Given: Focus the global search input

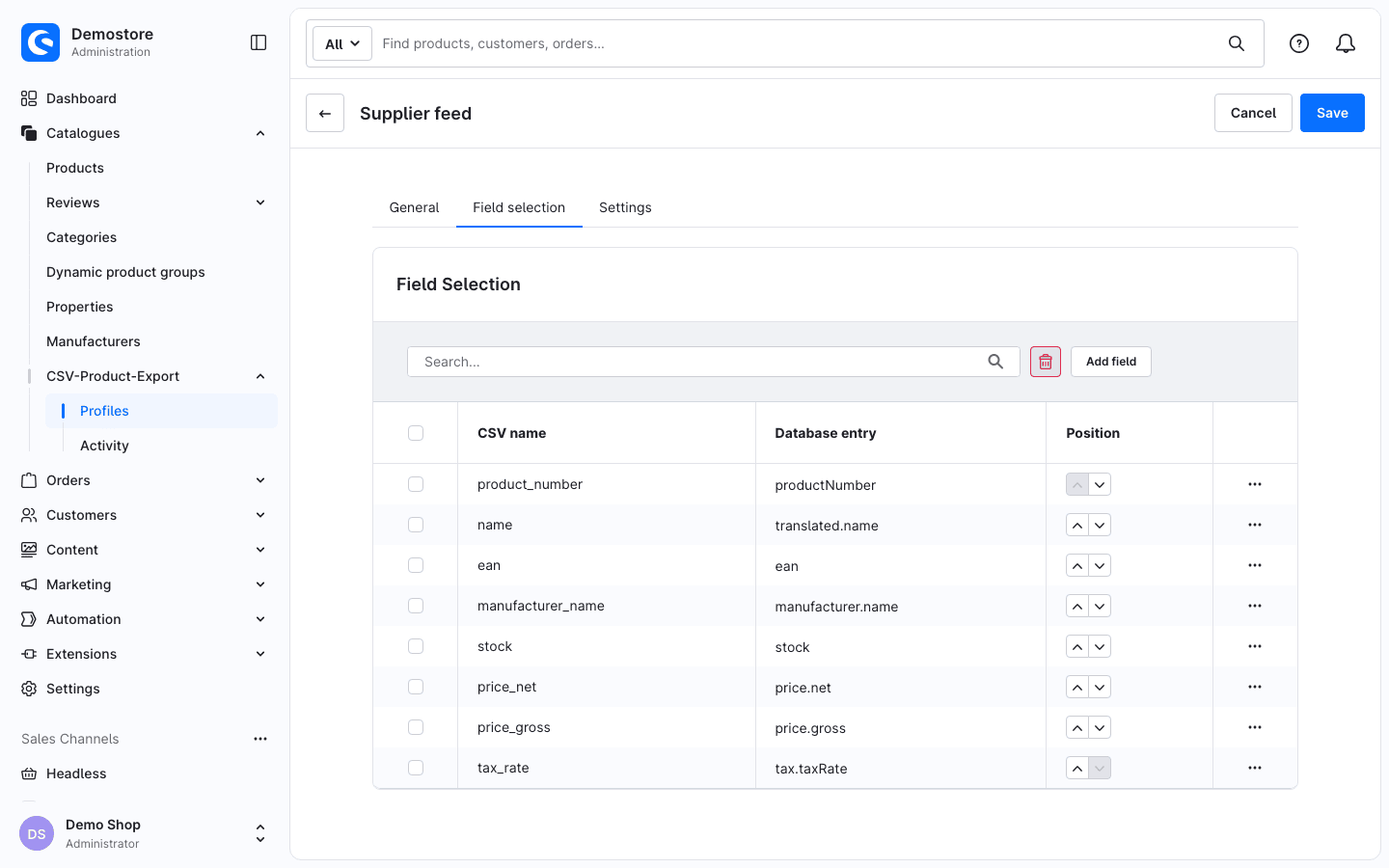Looking at the screenshot, I should (799, 43).
